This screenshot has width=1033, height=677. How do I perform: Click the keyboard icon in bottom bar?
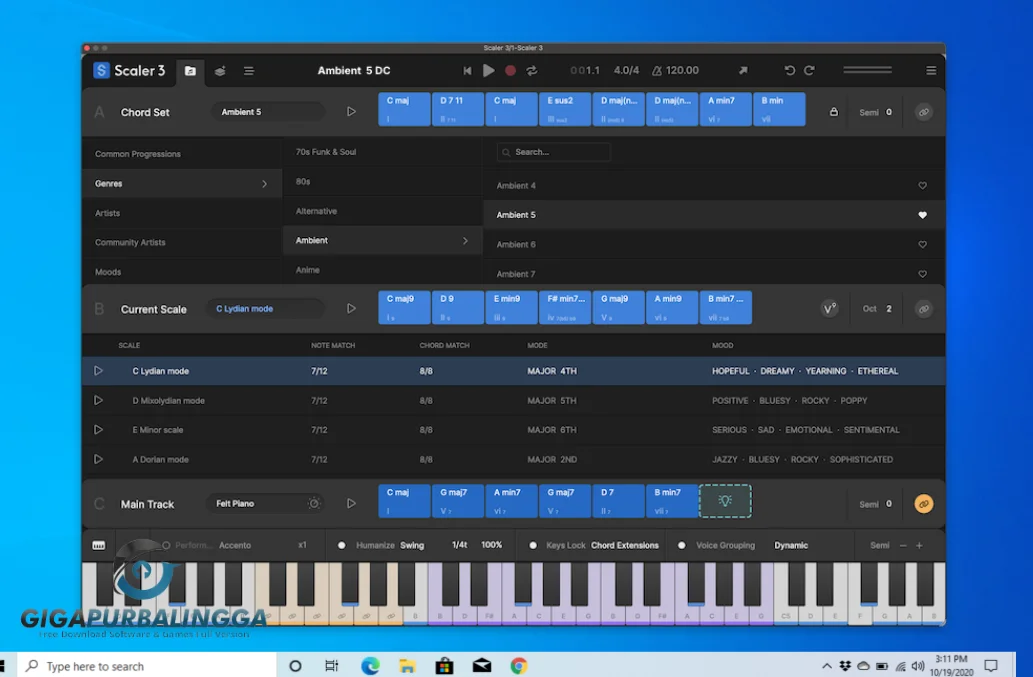pos(99,545)
